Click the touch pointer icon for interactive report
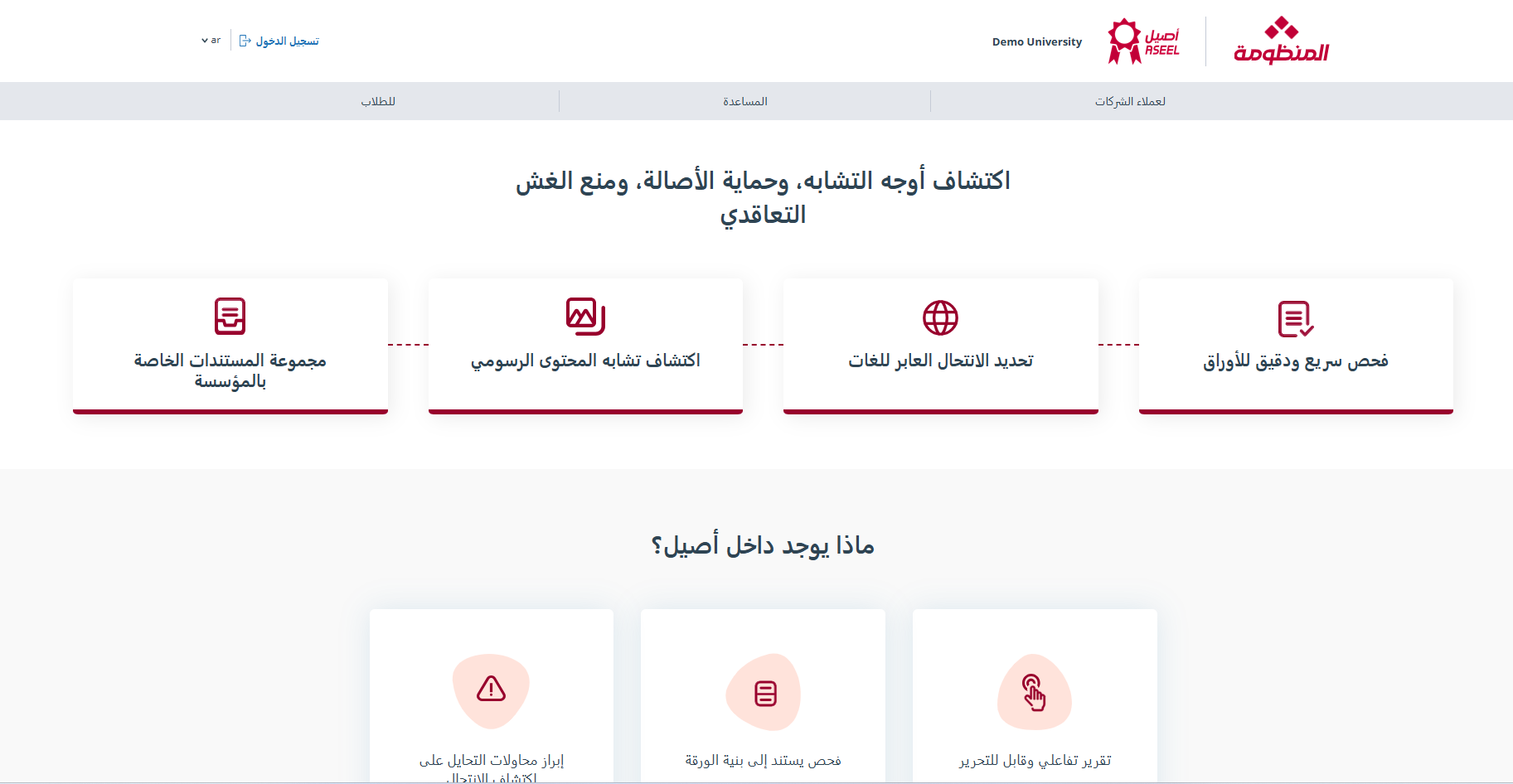This screenshot has height=784, width=1513. pyautogui.click(x=1034, y=692)
